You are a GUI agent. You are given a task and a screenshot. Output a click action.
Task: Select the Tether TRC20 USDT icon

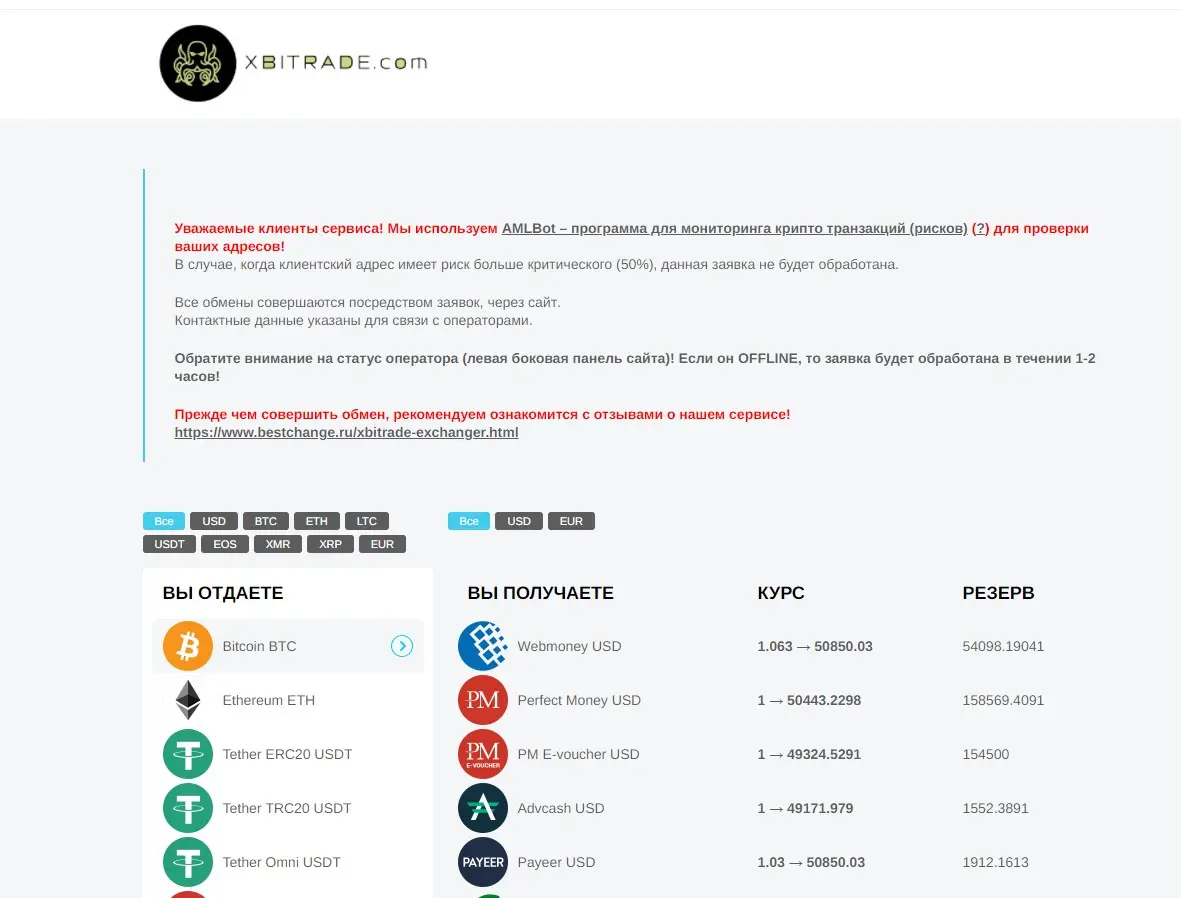[x=187, y=808]
